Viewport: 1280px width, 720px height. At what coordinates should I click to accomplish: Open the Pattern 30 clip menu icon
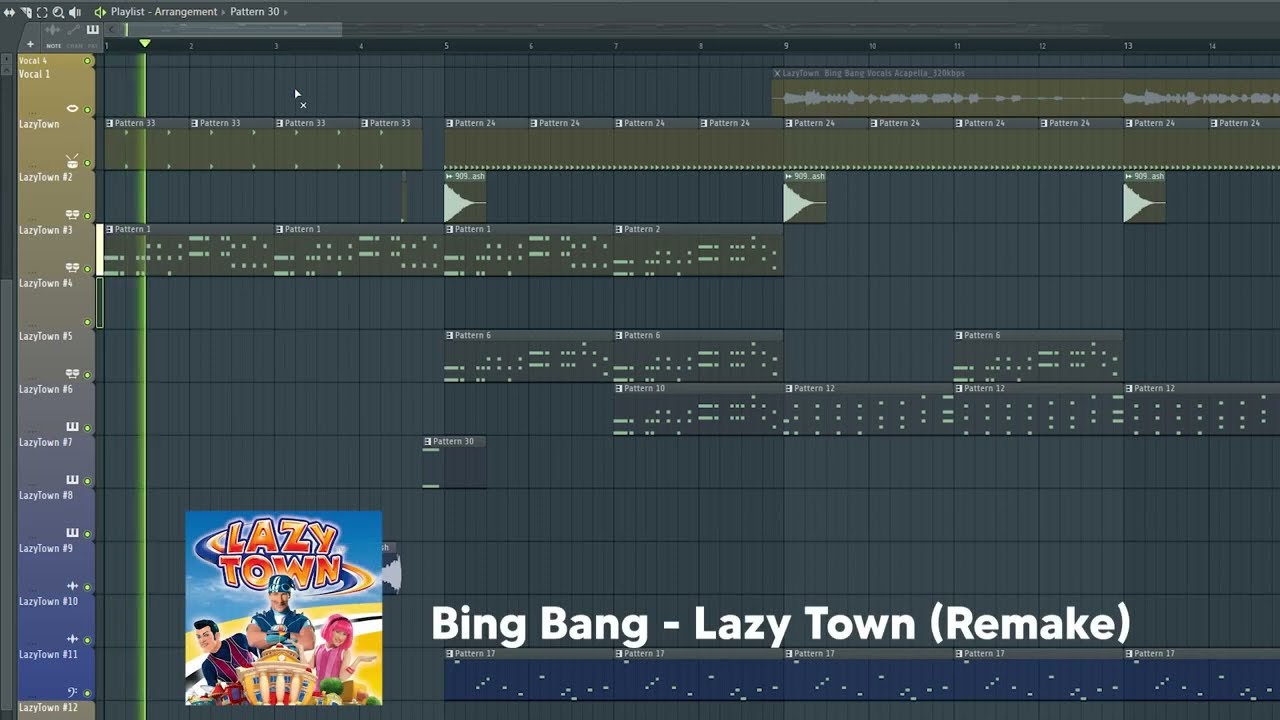428,441
